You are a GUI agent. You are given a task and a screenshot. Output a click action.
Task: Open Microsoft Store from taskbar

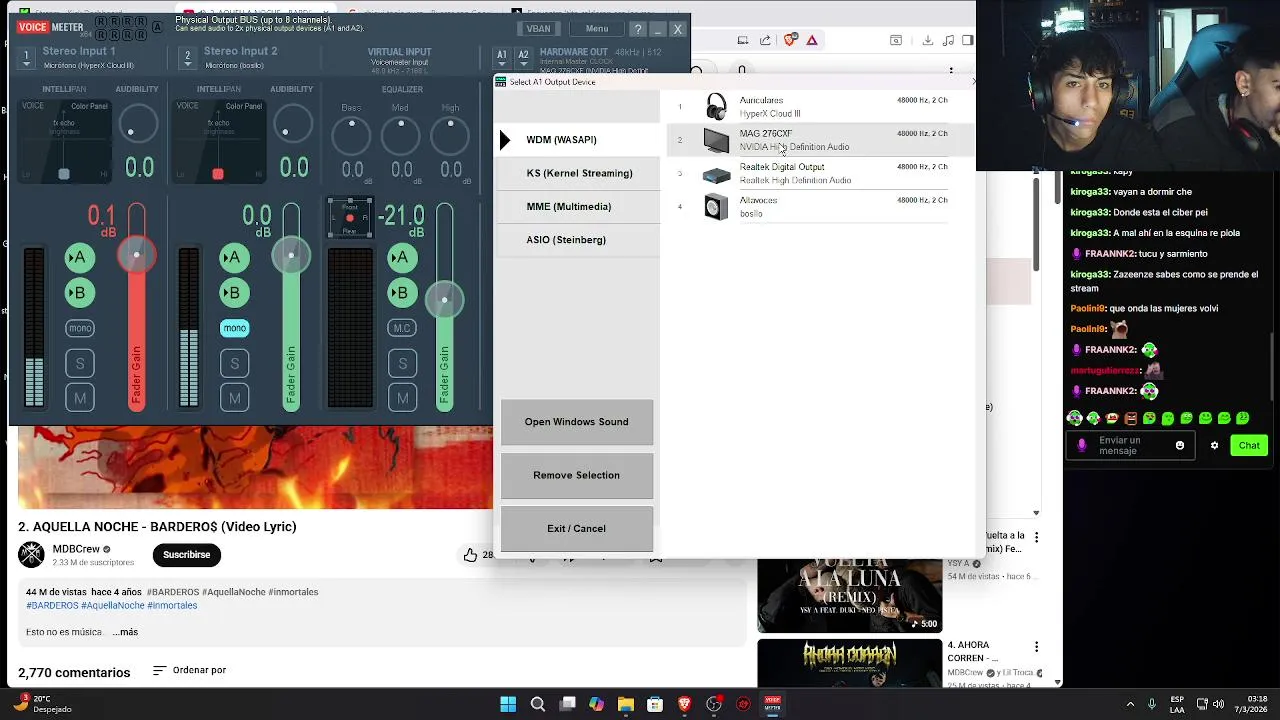click(655, 704)
